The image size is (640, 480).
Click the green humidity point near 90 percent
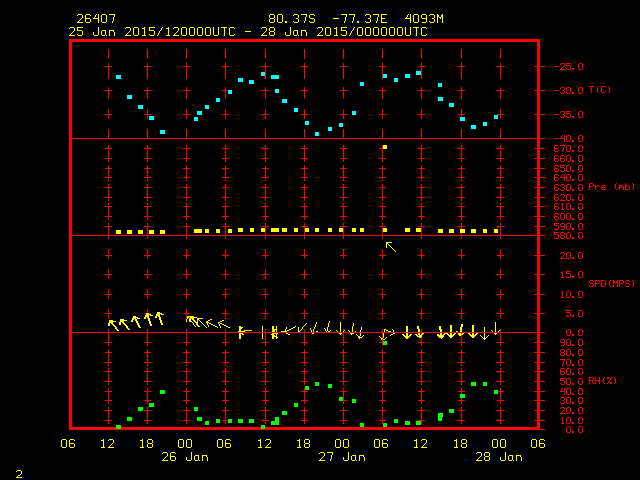click(383, 343)
